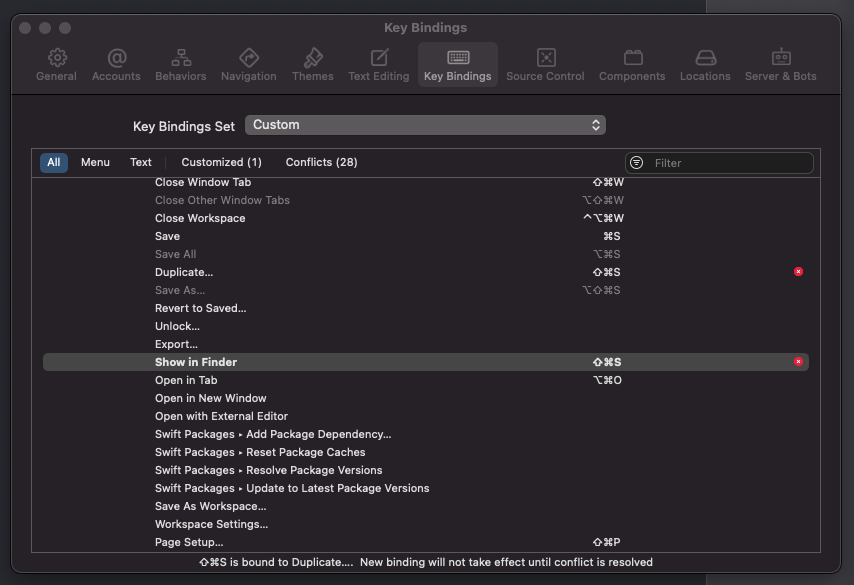Select the Unlock... command row
This screenshot has width=854, height=585.
click(426, 326)
